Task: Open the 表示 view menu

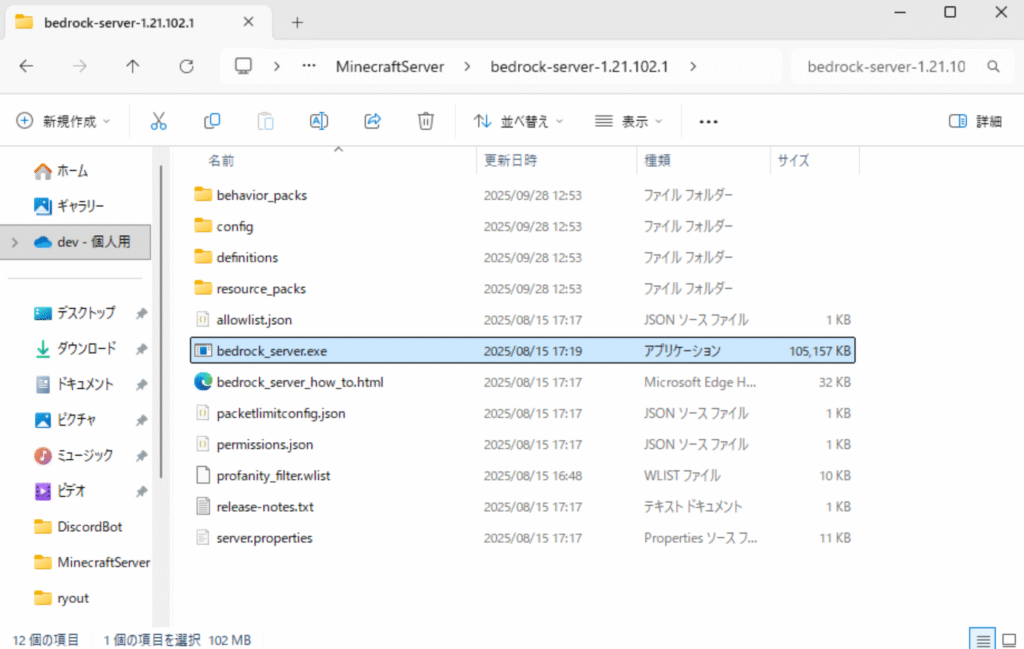Action: coord(629,121)
